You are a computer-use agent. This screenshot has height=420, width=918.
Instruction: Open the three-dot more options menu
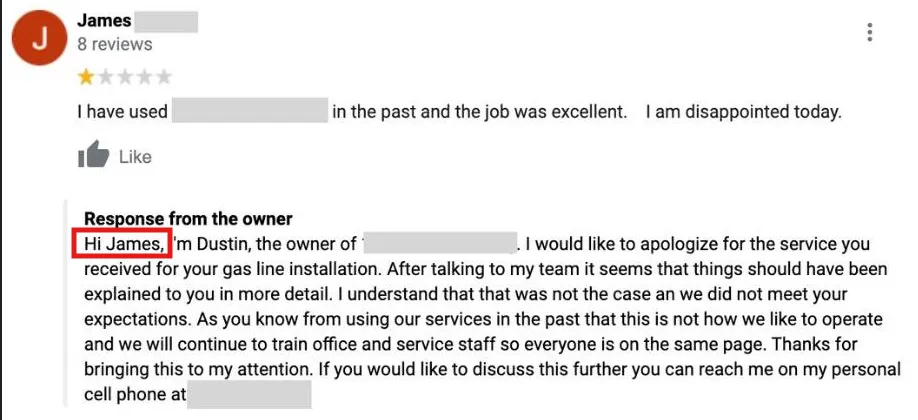[870, 33]
